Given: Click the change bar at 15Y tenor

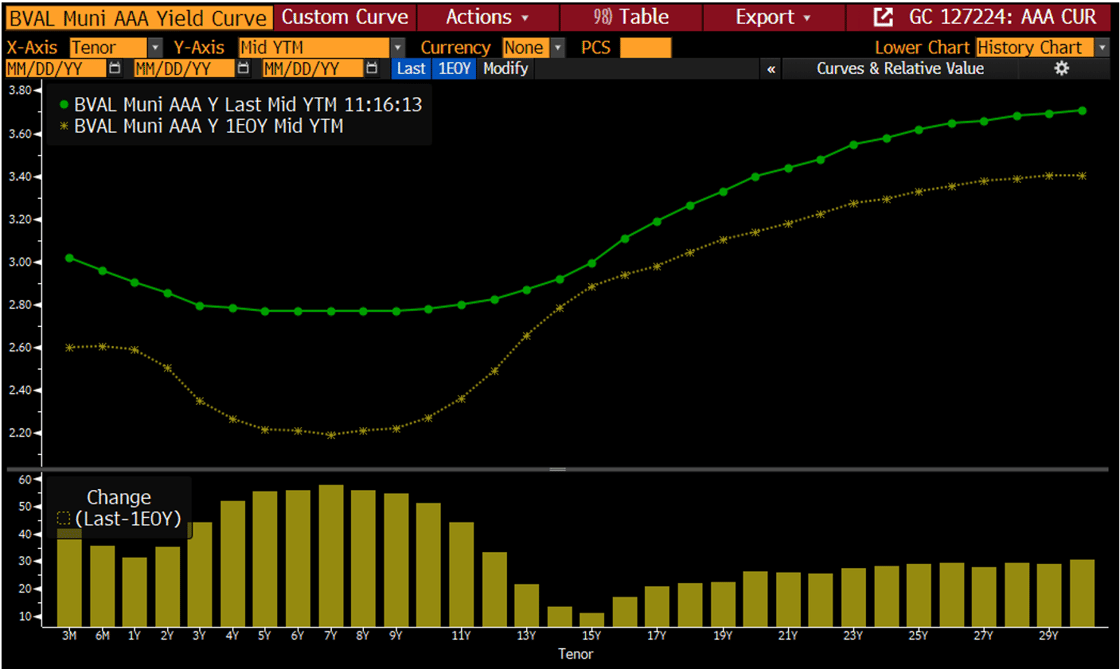Looking at the screenshot, I should click(591, 620).
